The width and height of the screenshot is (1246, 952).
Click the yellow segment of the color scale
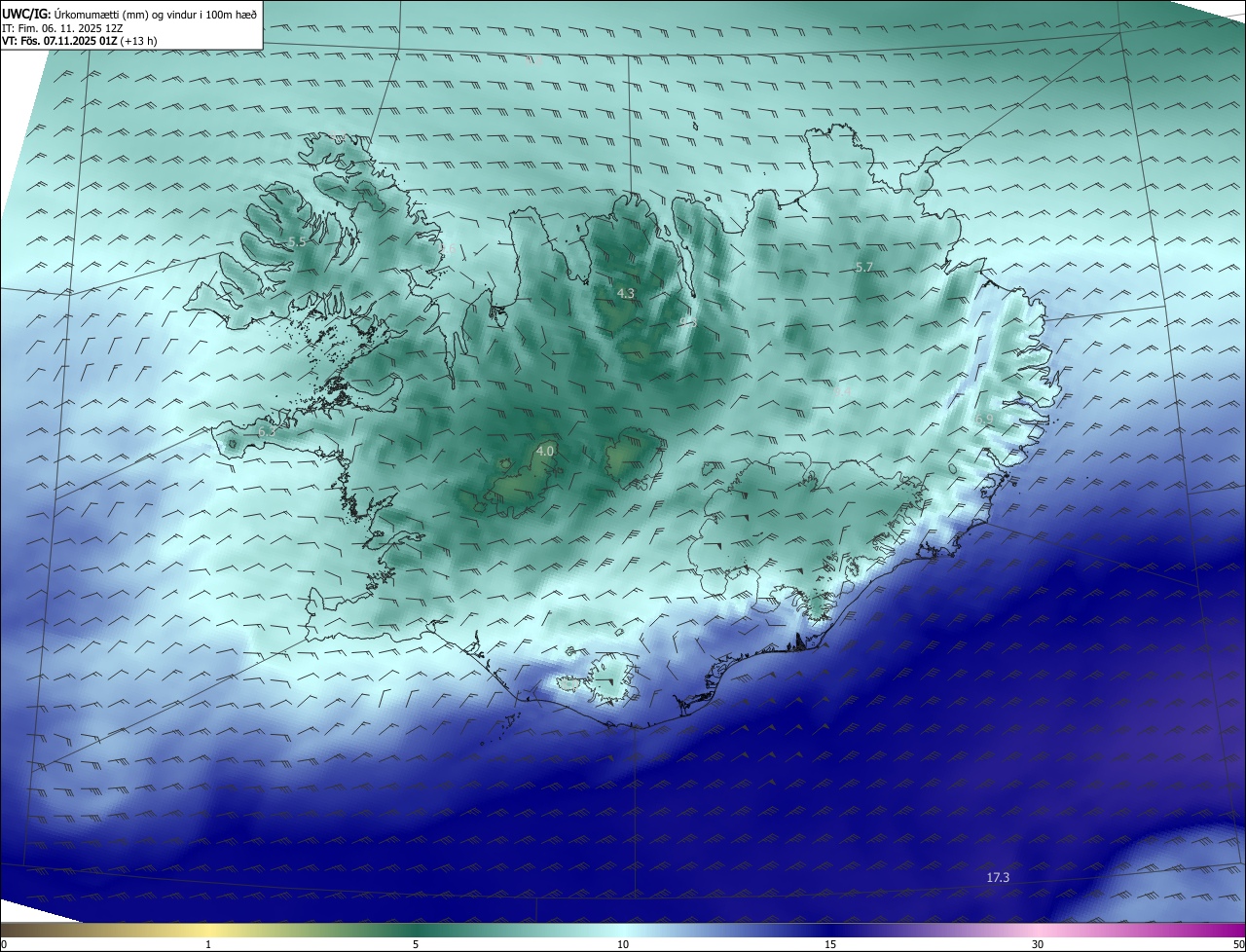208,930
